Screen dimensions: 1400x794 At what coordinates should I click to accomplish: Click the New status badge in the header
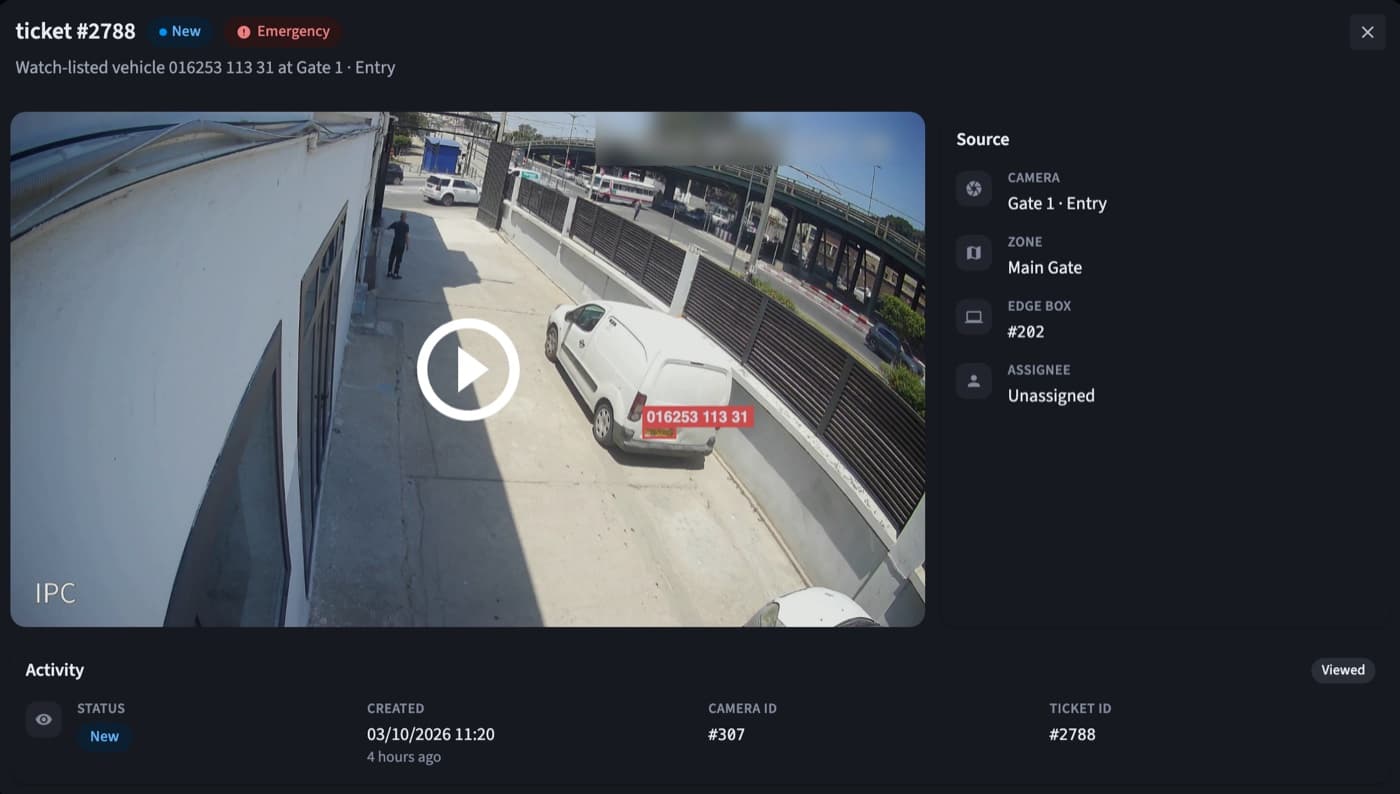tap(180, 31)
